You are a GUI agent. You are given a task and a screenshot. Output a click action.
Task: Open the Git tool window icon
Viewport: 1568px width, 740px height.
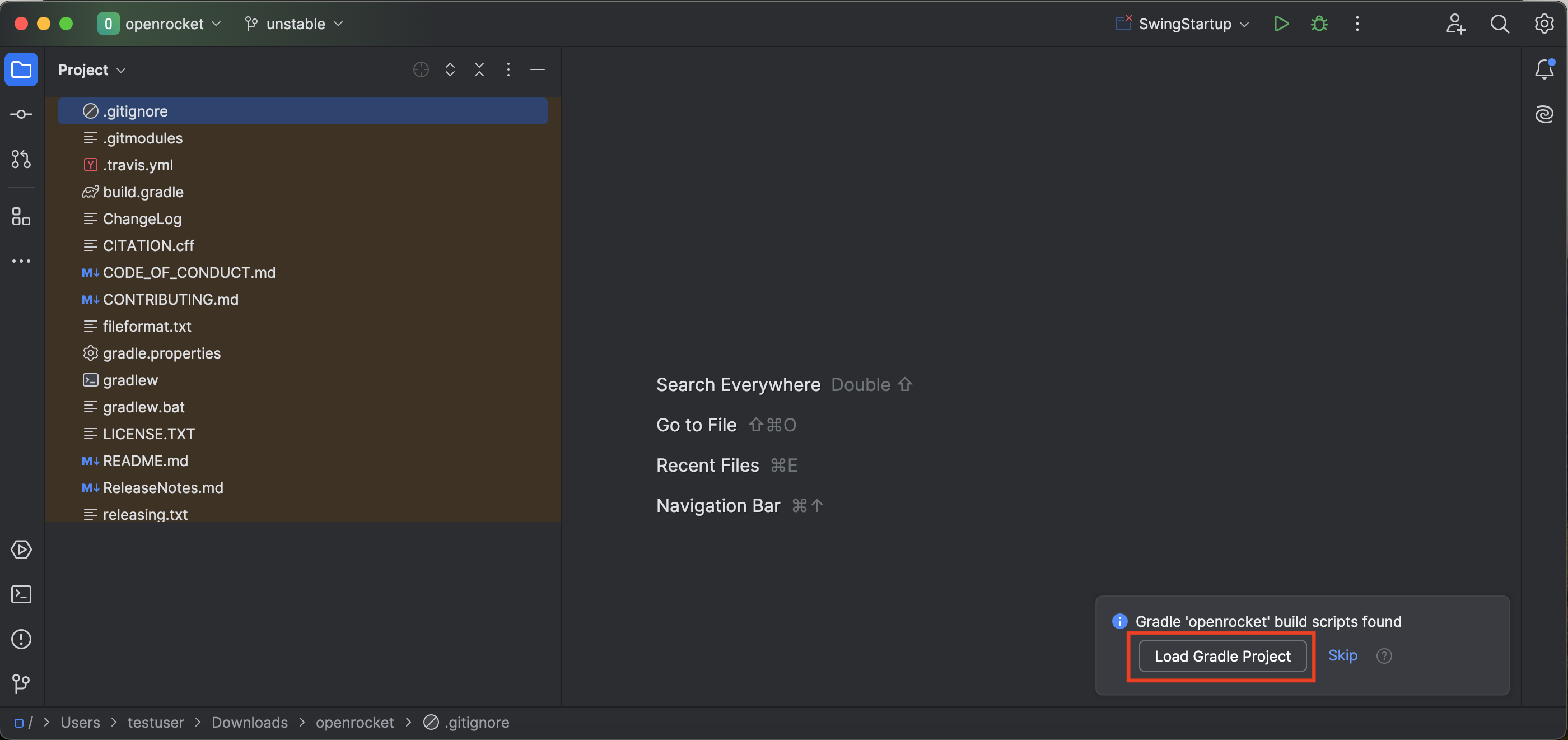(21, 683)
